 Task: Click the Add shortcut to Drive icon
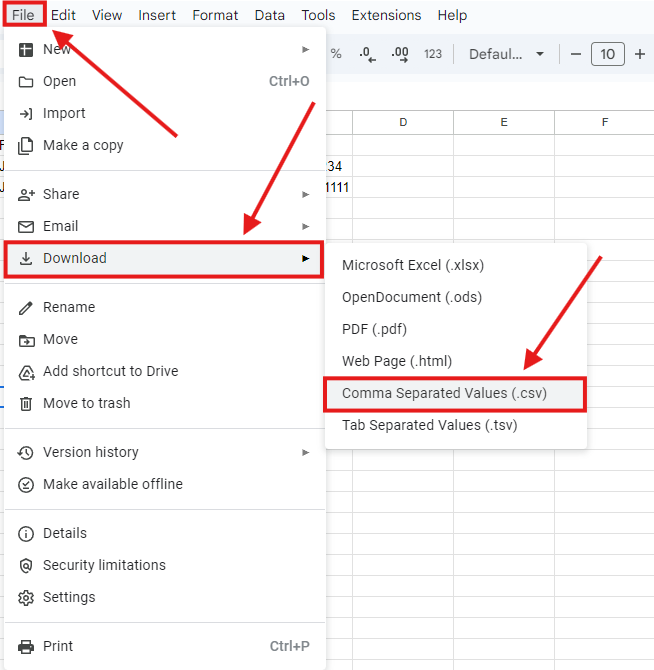(x=26, y=371)
